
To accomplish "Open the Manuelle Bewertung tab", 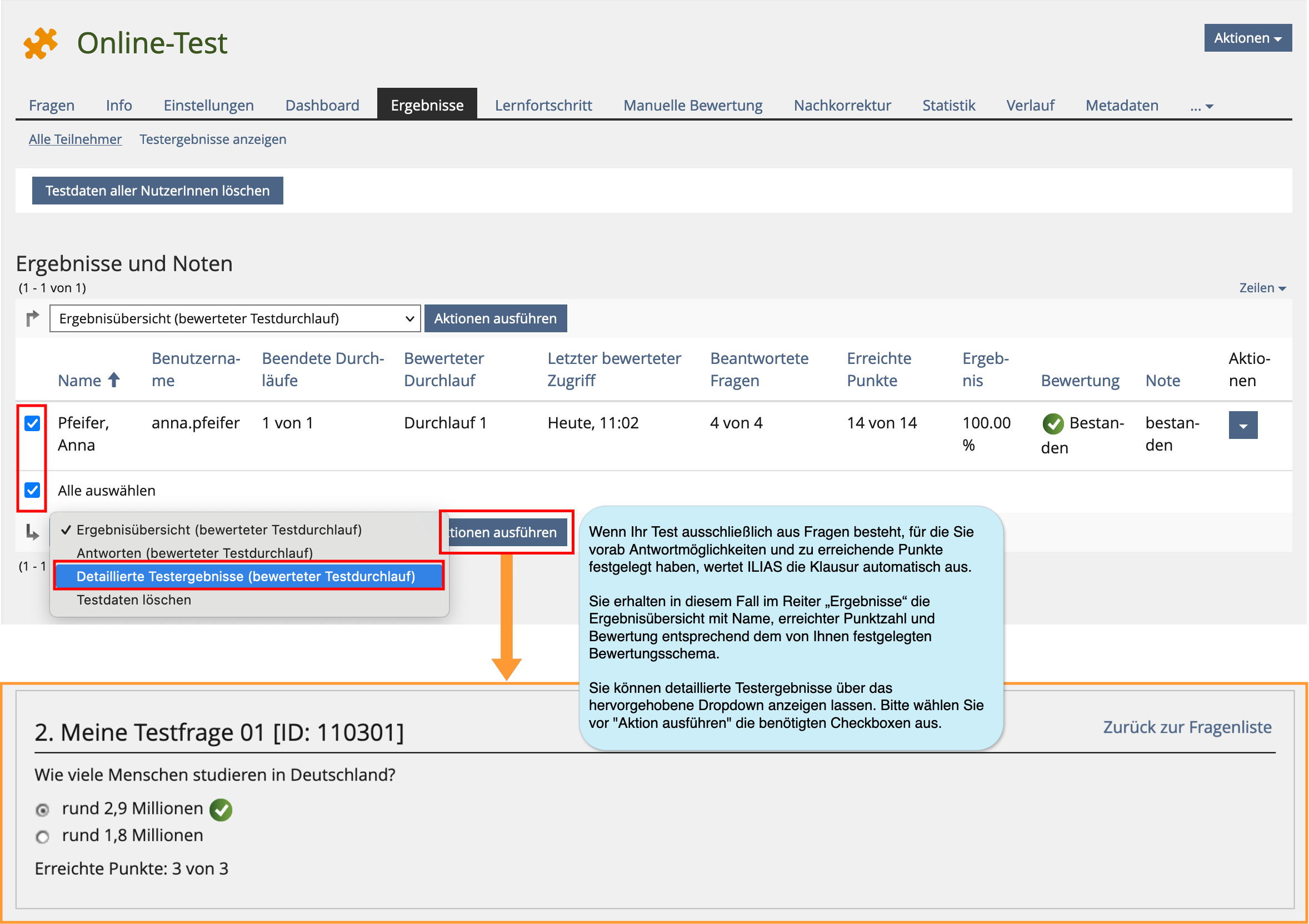I will [x=693, y=106].
